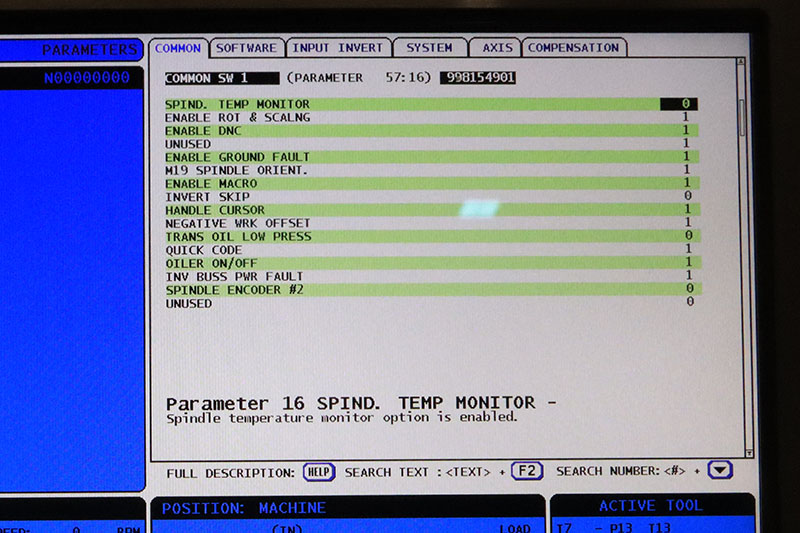Select the TRANS OIL LOW PRESS row
Viewport: 800px width, 533px height.
coord(433,237)
